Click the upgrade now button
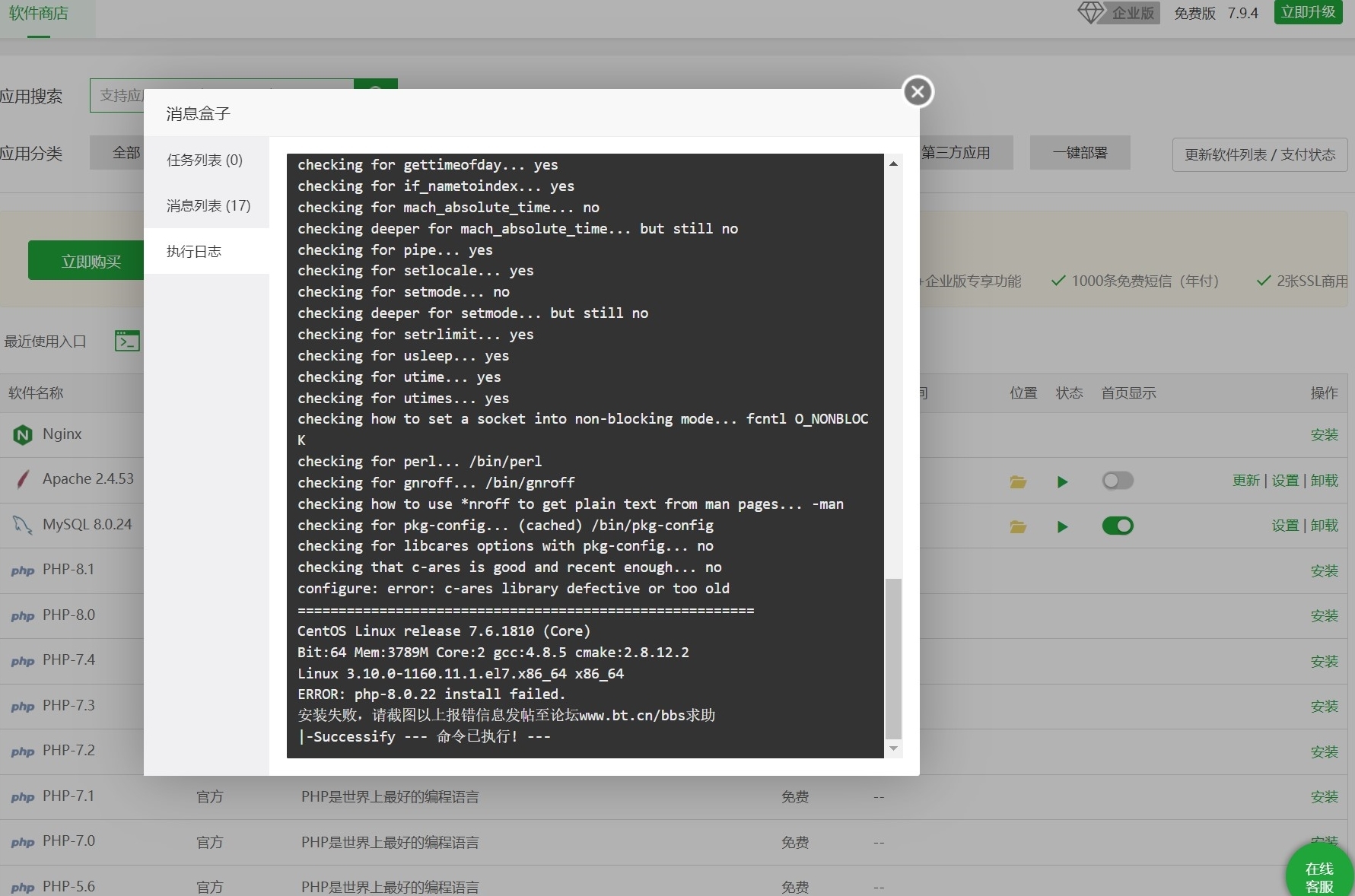1355x896 pixels. [1308, 12]
